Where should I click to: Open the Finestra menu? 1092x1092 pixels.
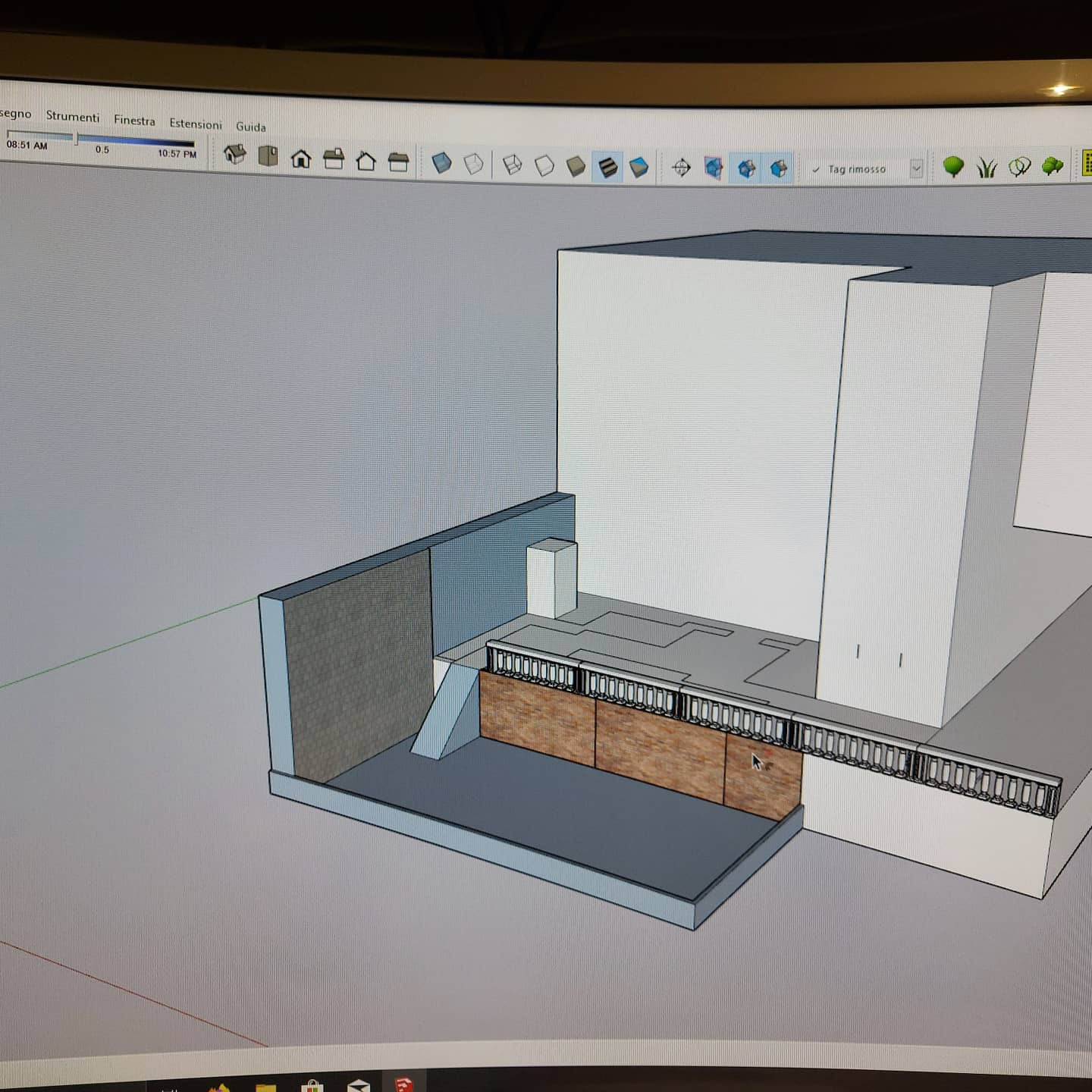134,120
